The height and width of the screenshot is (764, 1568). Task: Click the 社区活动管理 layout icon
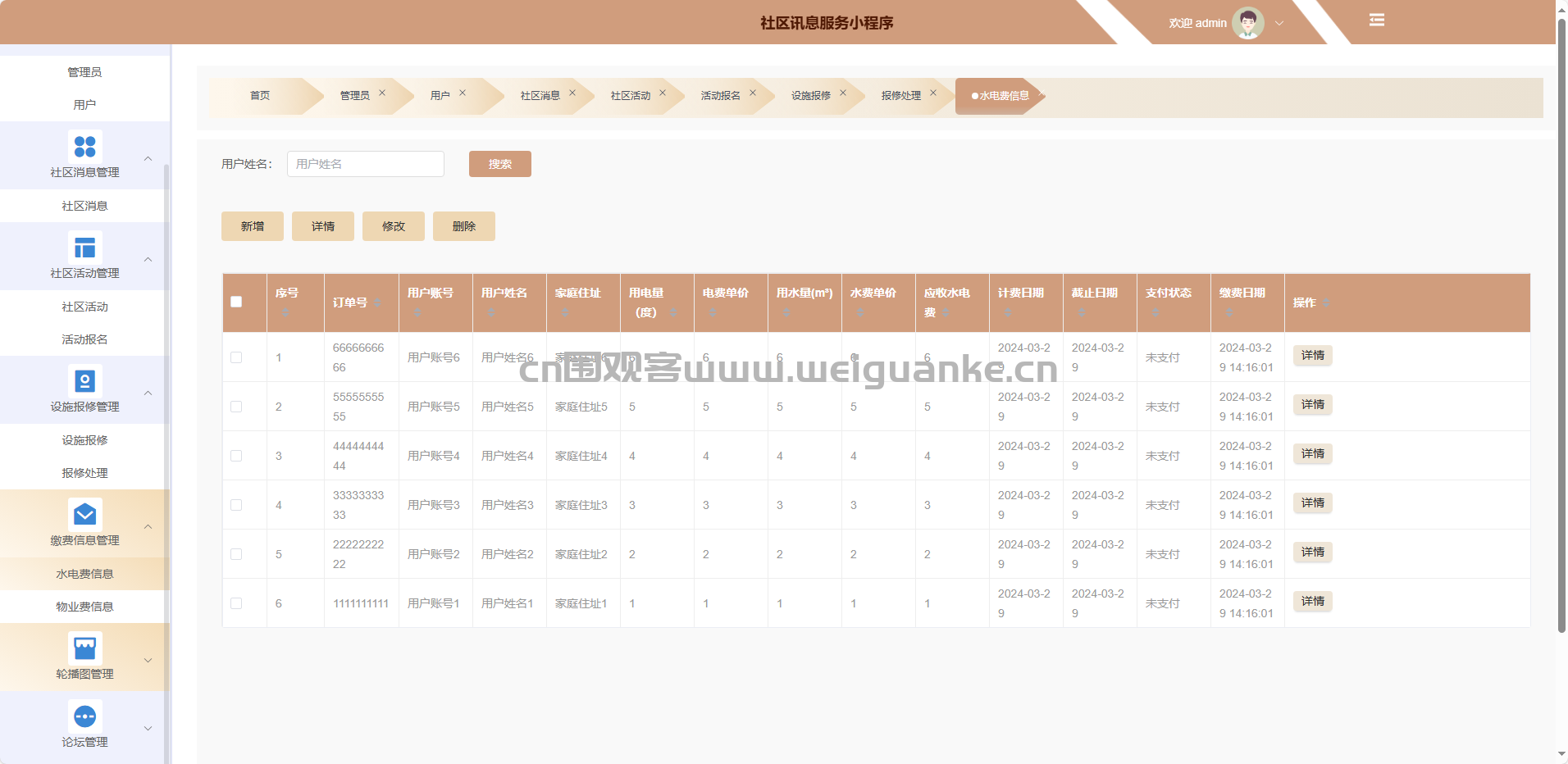(84, 247)
